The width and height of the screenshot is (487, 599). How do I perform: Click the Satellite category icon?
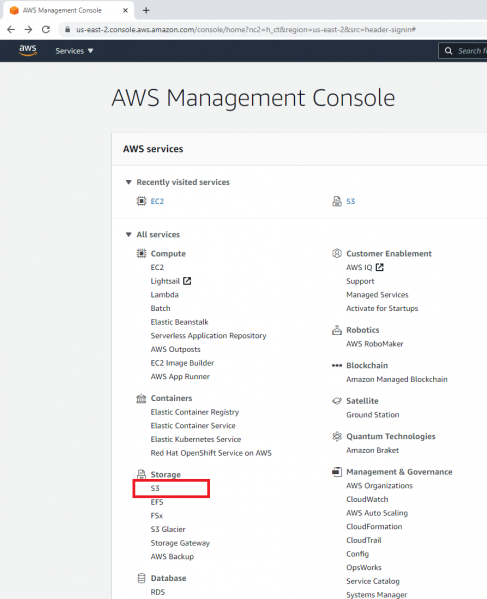(337, 401)
